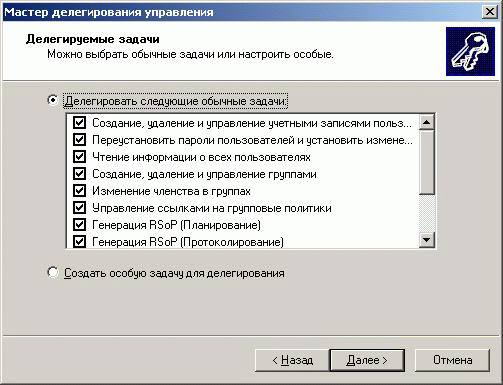
Task: Select the delegate common tasks radio button
Action: [x=53, y=100]
